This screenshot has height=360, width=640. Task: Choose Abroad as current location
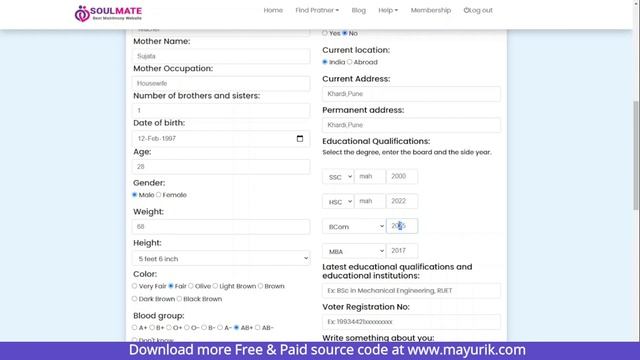coord(349,62)
